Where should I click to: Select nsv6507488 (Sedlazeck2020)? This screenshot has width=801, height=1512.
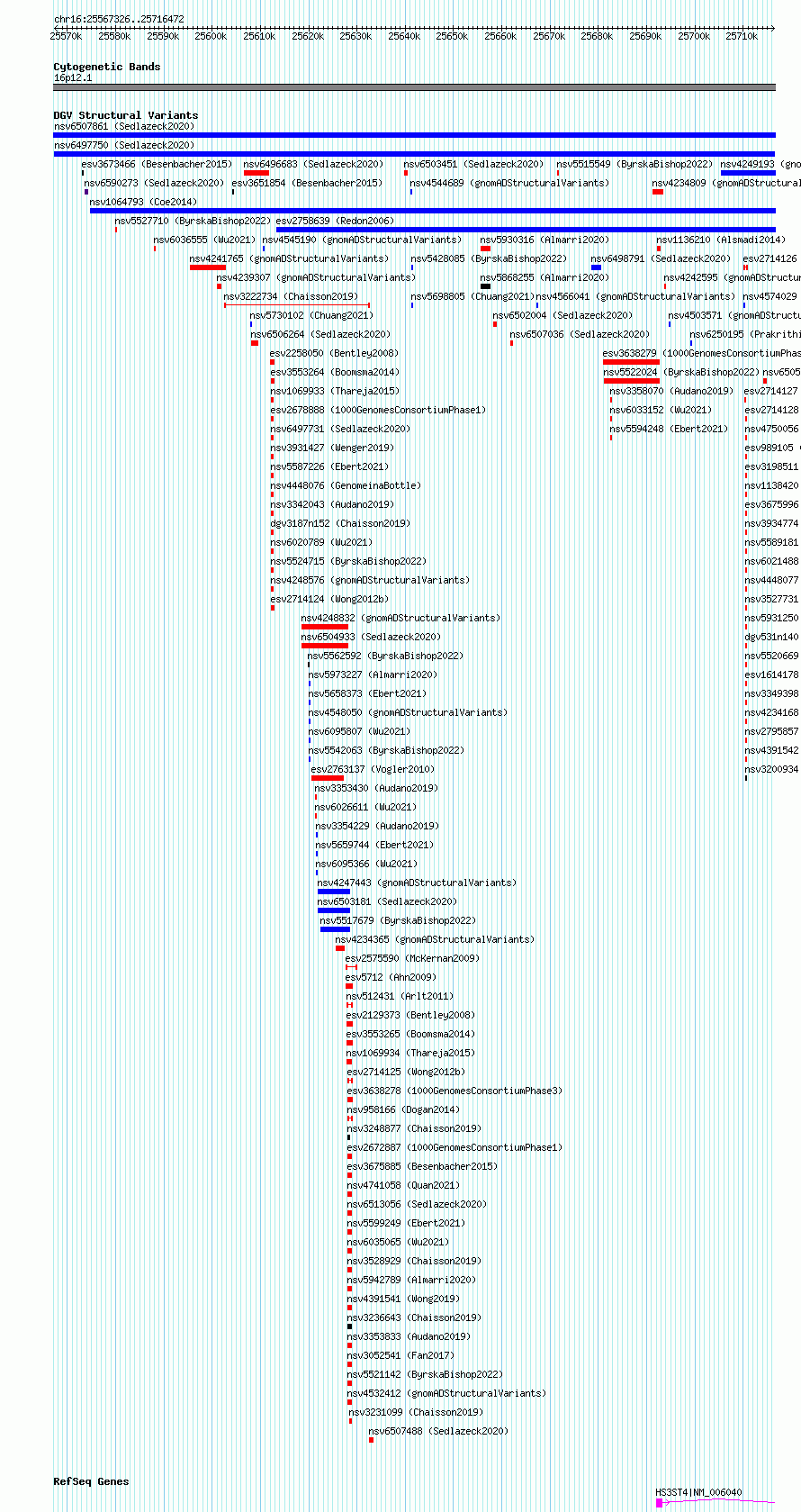[438, 1431]
